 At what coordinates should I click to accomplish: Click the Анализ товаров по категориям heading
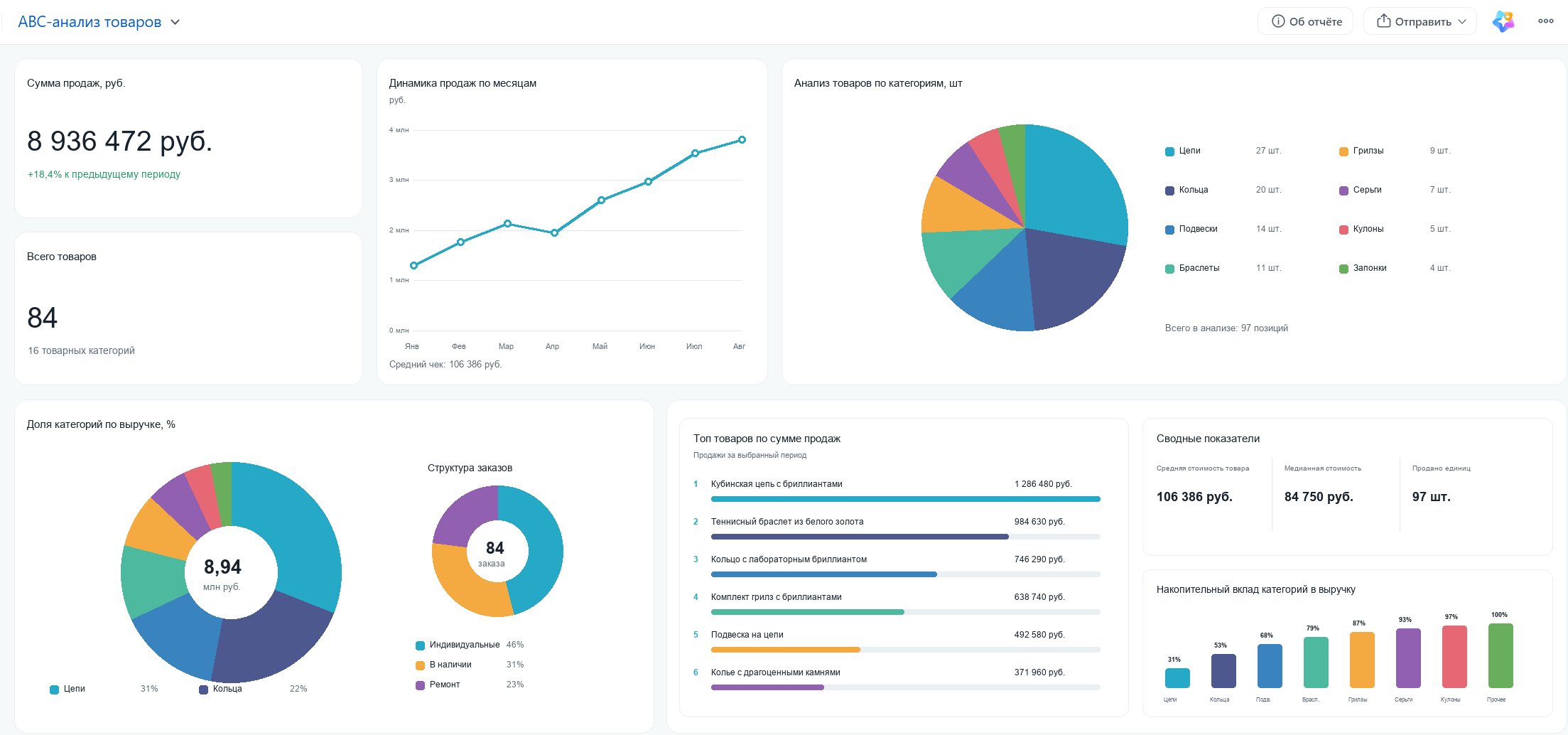pyautogui.click(x=878, y=83)
